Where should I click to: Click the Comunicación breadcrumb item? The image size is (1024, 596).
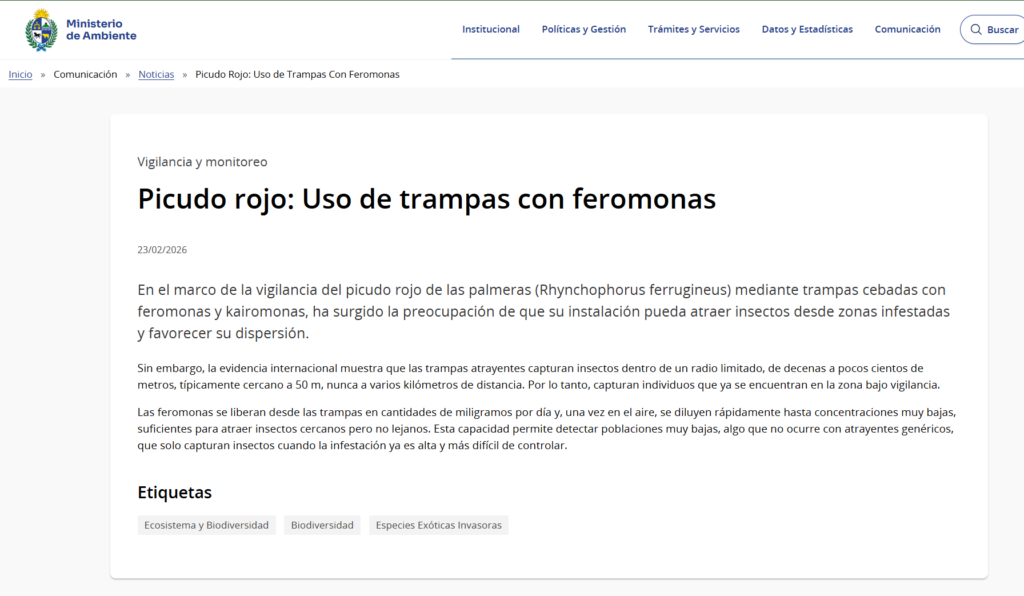tap(85, 75)
